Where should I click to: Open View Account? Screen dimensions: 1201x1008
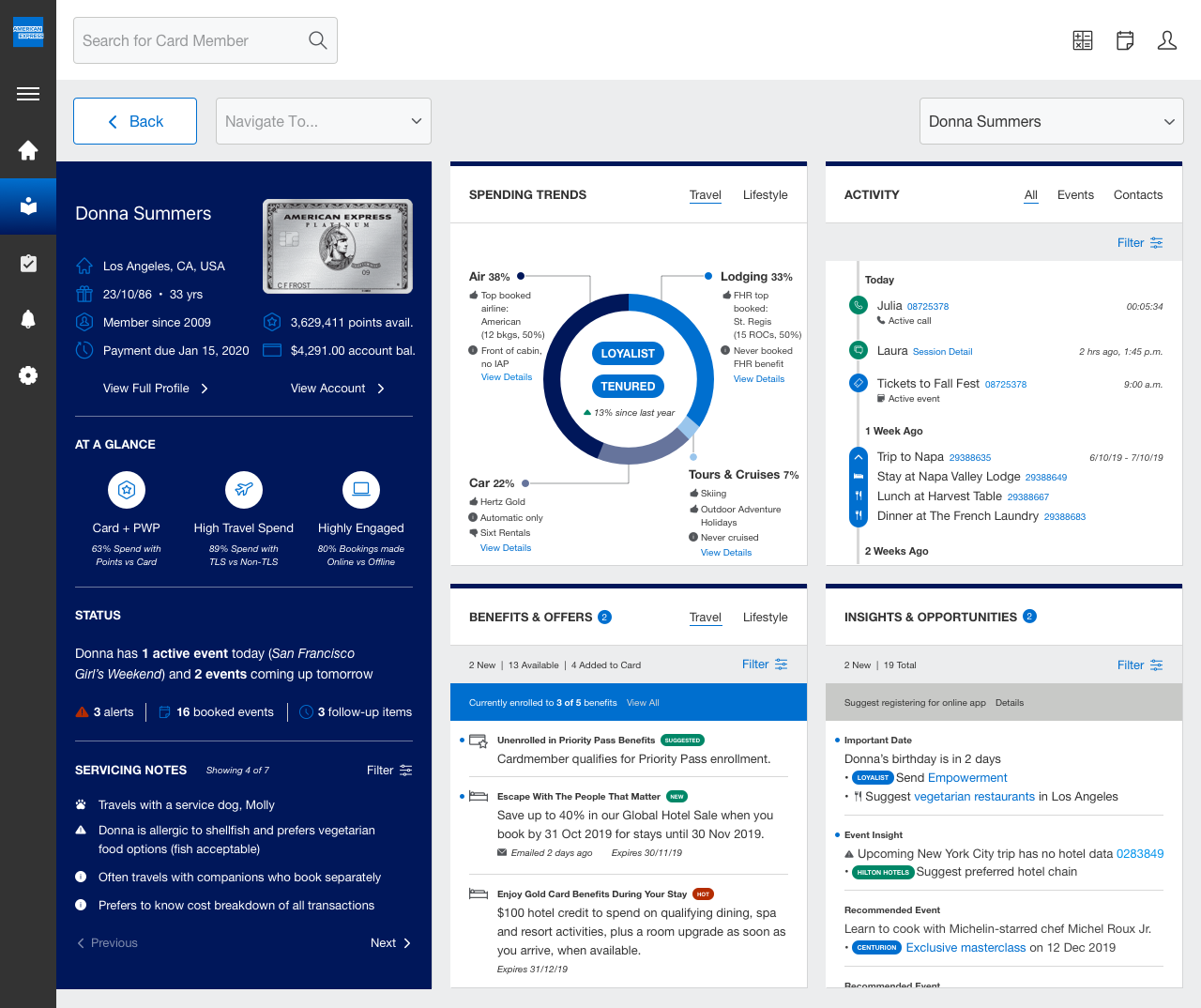point(338,389)
